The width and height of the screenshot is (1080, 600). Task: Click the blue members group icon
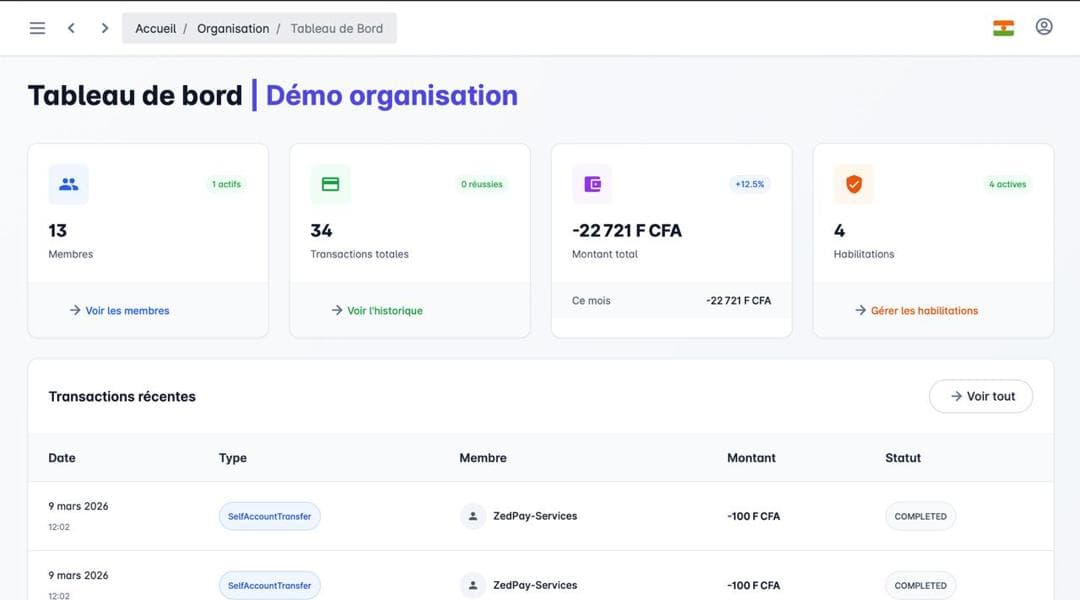click(x=68, y=184)
